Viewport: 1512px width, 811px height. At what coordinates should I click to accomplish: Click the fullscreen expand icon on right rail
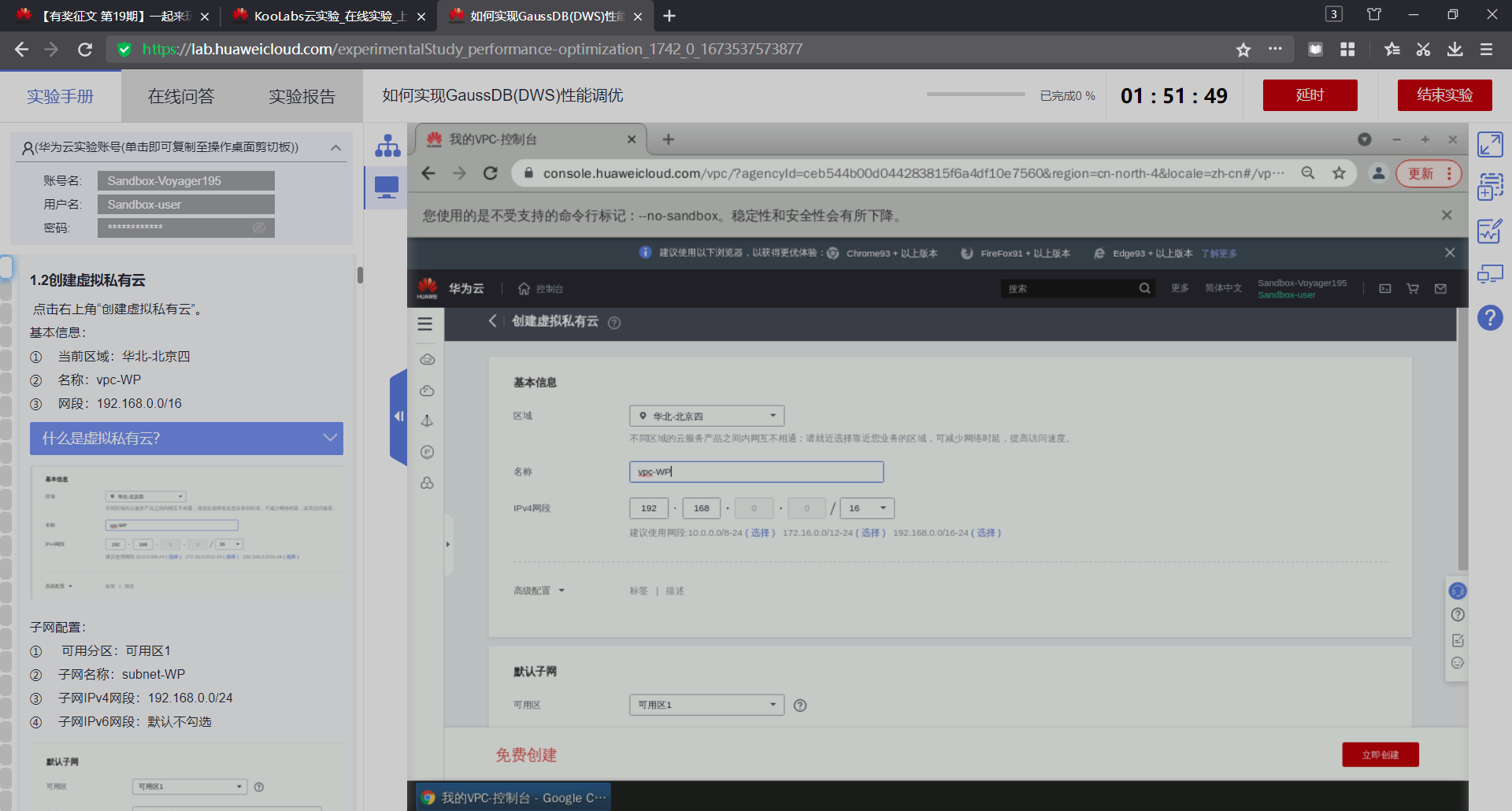1490,145
